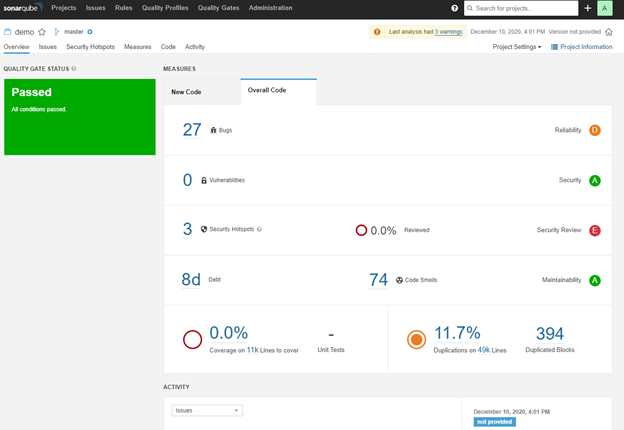Click the 27 Bugs count link
The image size is (624, 430).
(192, 130)
